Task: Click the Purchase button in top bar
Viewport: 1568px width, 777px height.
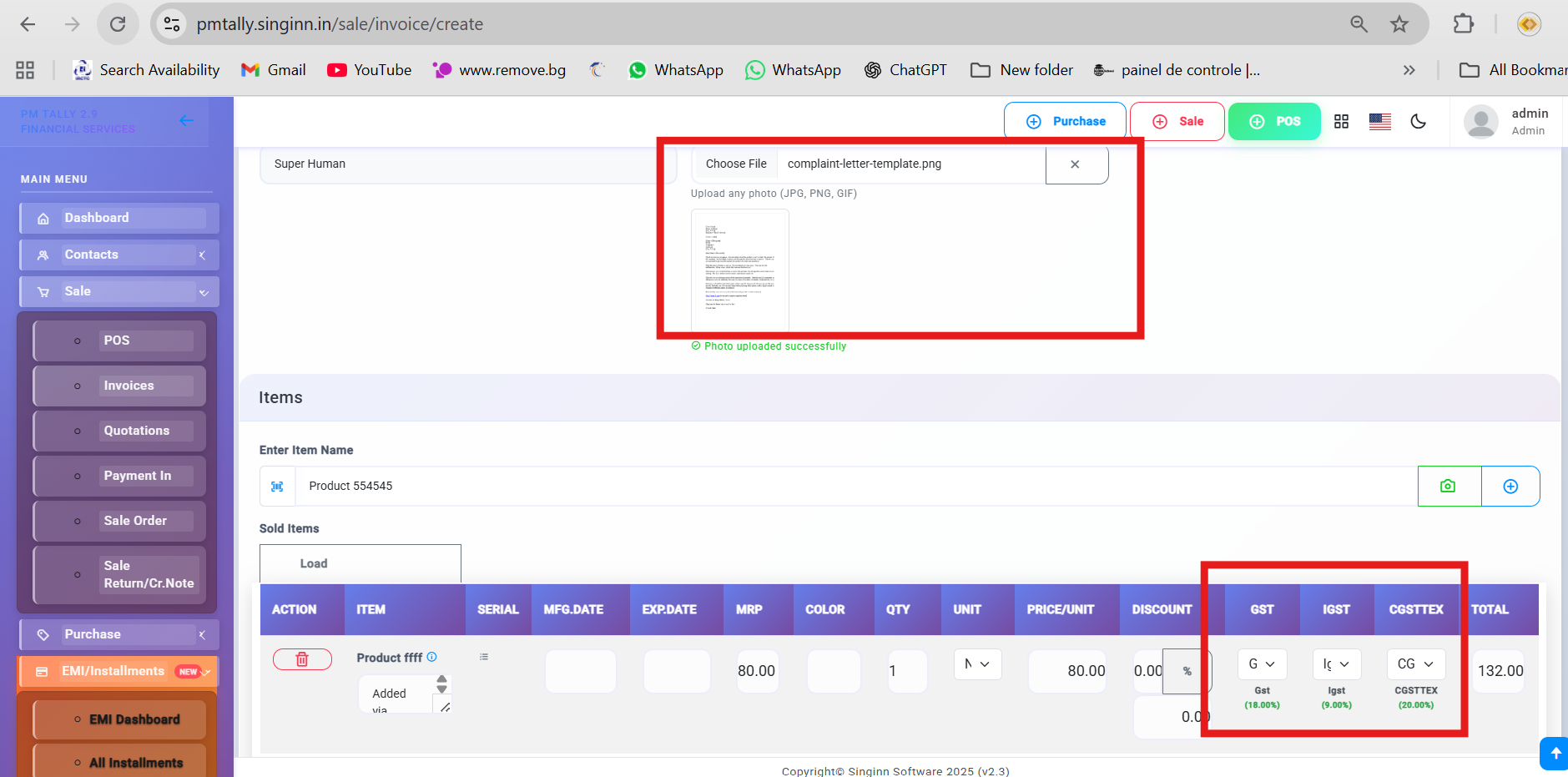Action: (x=1065, y=122)
